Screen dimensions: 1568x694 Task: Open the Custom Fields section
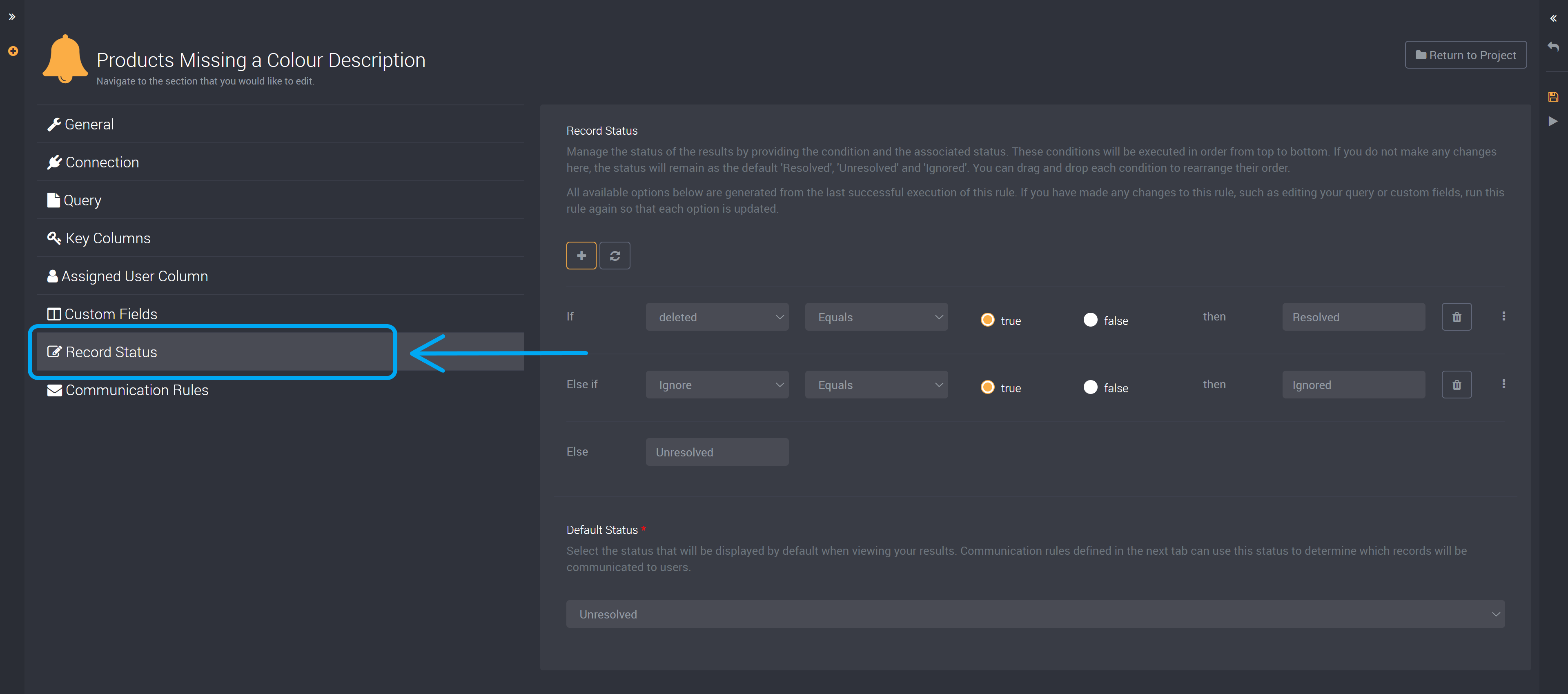(x=280, y=314)
